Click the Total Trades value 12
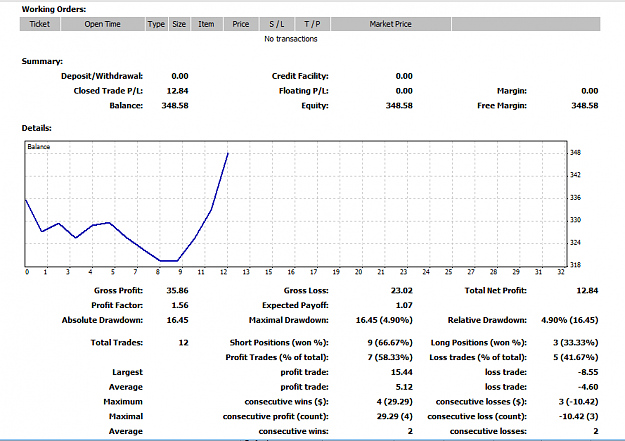This screenshot has height=441, width=625. click(x=183, y=343)
